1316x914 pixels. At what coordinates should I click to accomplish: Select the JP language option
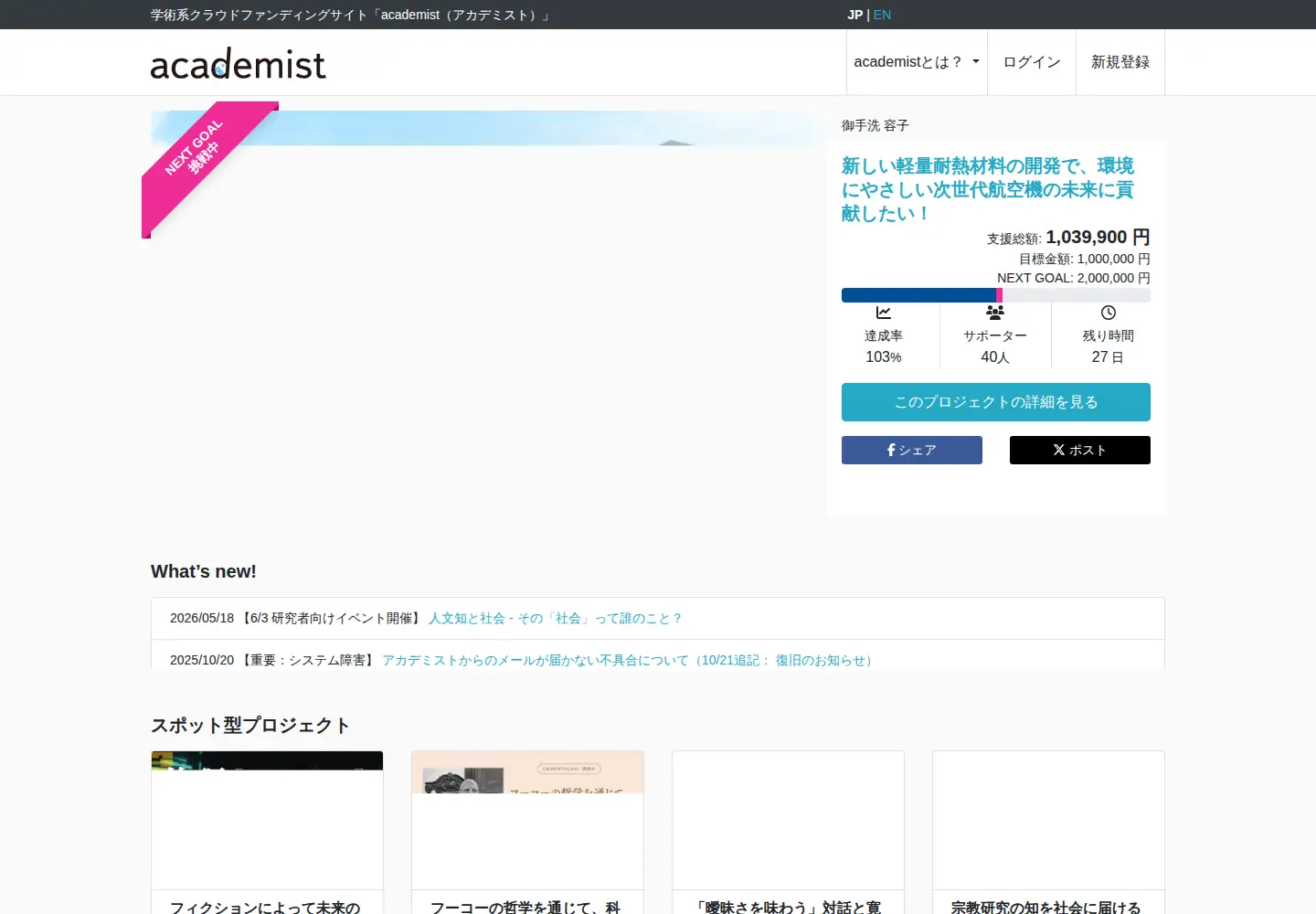(x=854, y=15)
